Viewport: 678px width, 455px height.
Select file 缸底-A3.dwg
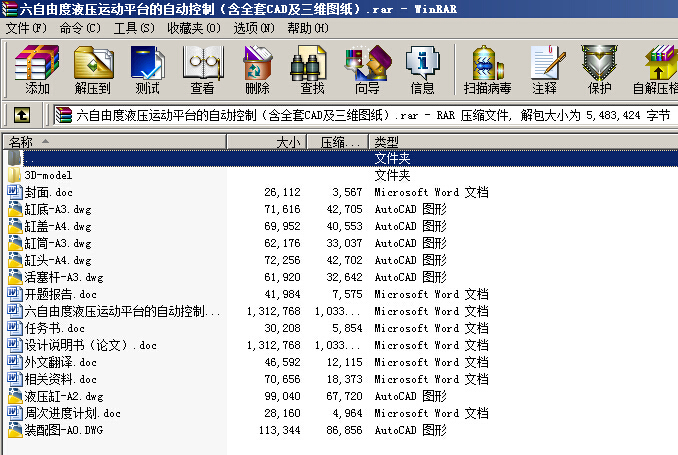(x=58, y=209)
